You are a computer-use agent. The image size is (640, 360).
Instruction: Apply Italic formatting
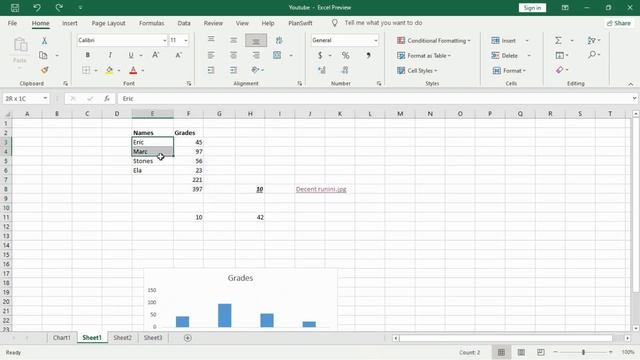[110, 55]
